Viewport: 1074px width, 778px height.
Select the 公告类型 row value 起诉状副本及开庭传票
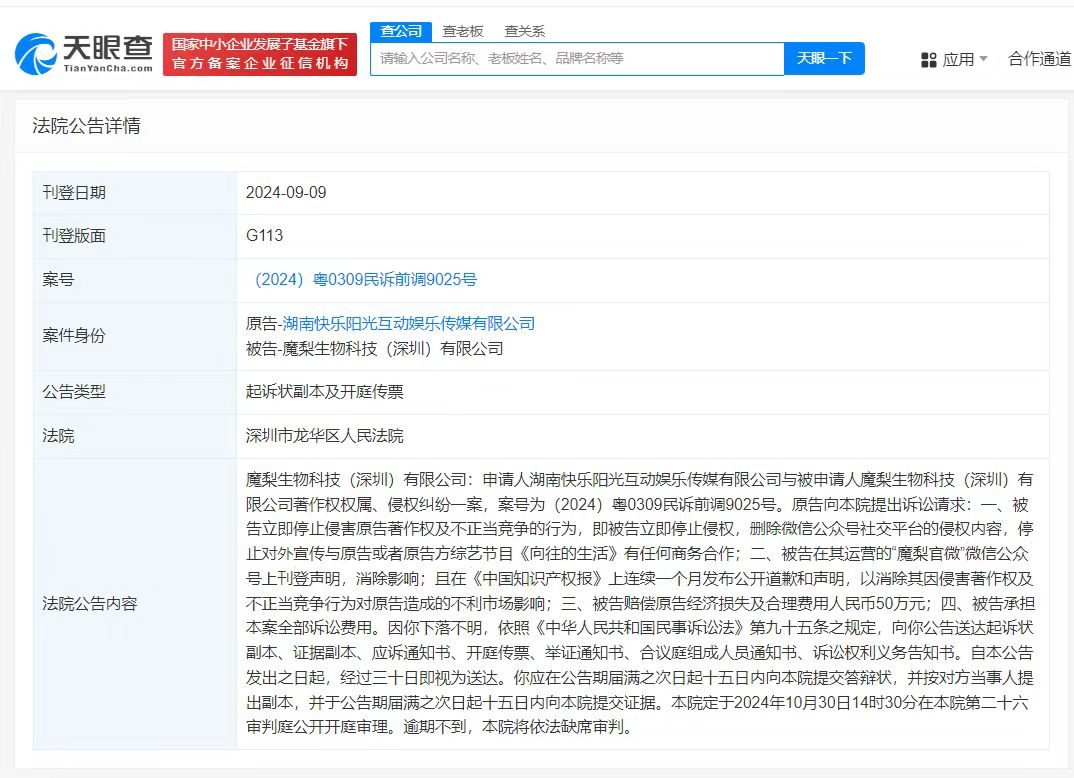[x=326, y=392]
